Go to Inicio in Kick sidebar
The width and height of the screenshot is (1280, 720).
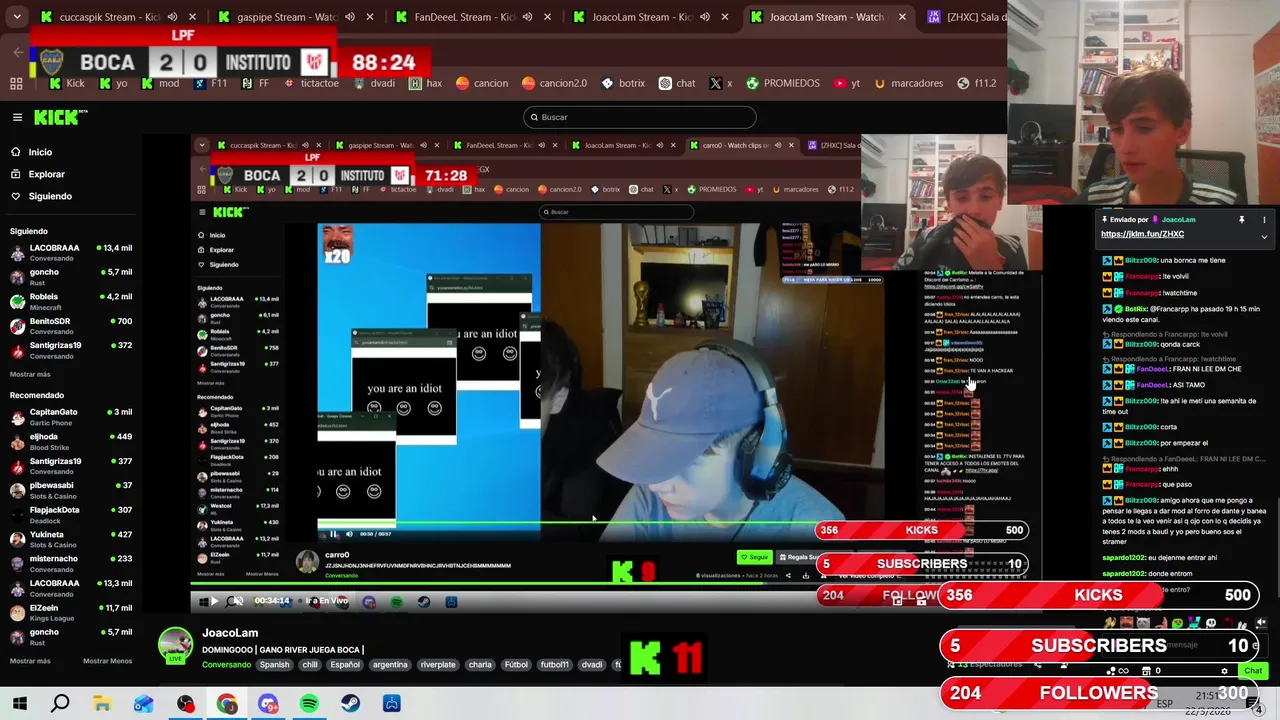coord(40,152)
